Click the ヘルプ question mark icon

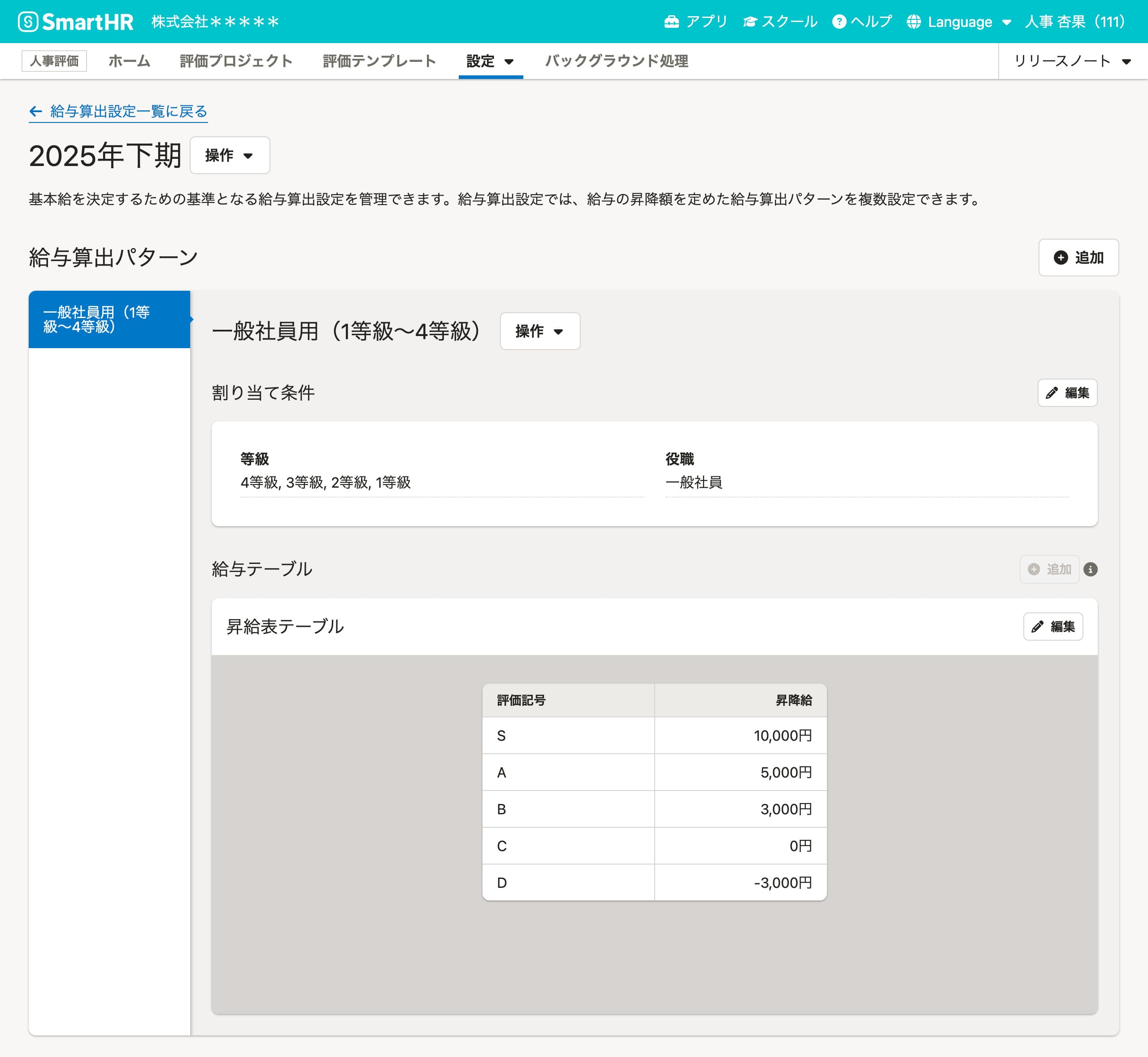pos(839,22)
